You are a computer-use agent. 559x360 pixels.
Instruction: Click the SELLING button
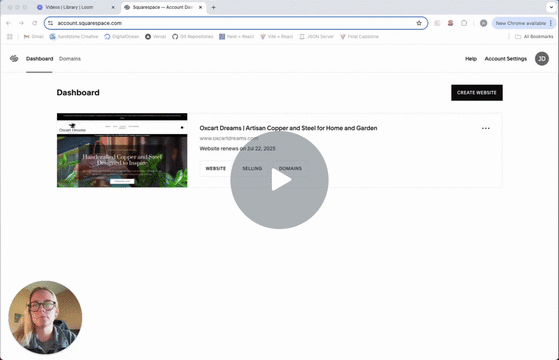252,169
